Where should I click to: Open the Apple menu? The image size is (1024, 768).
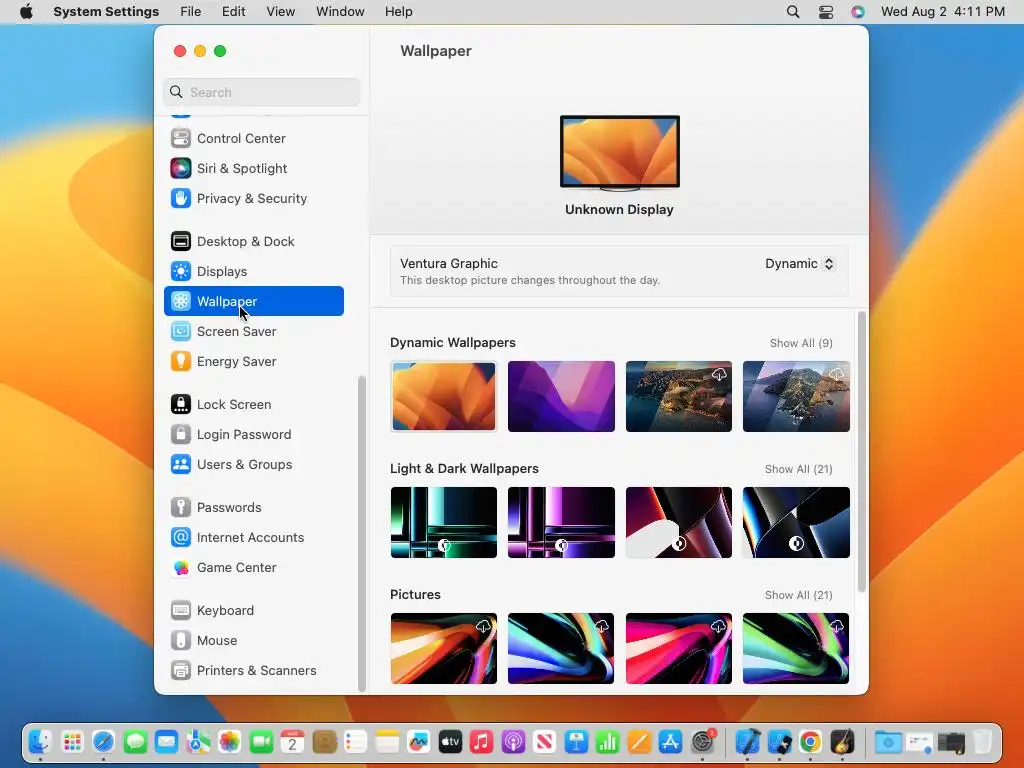click(x=26, y=12)
